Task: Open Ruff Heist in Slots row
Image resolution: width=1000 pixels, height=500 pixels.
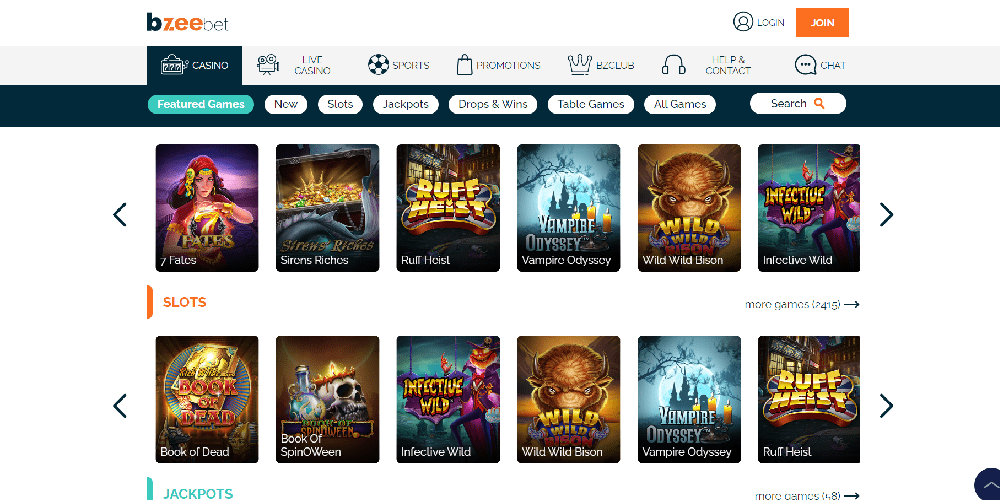Action: coord(809,399)
